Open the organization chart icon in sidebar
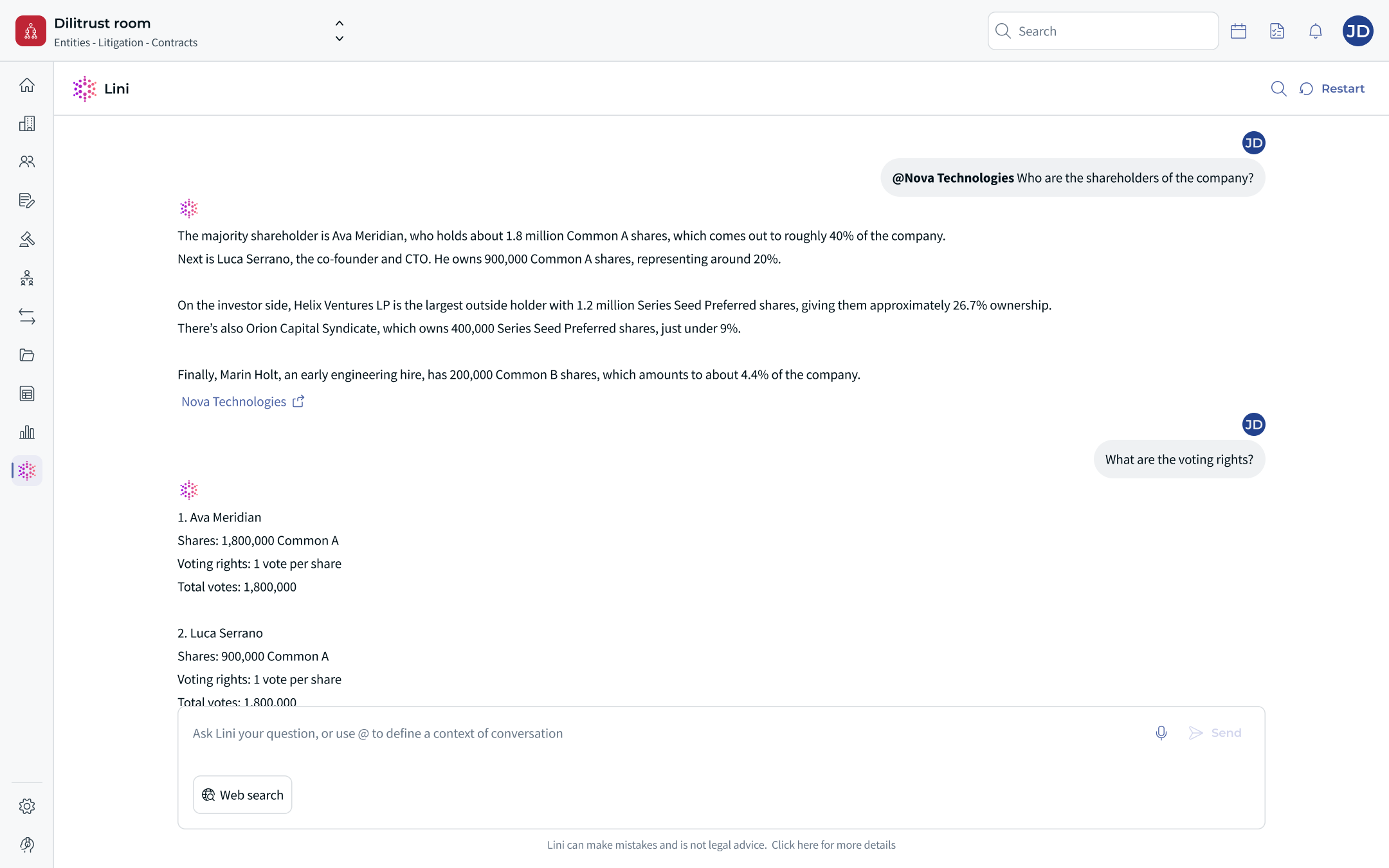The width and height of the screenshot is (1389, 868). tap(27, 278)
